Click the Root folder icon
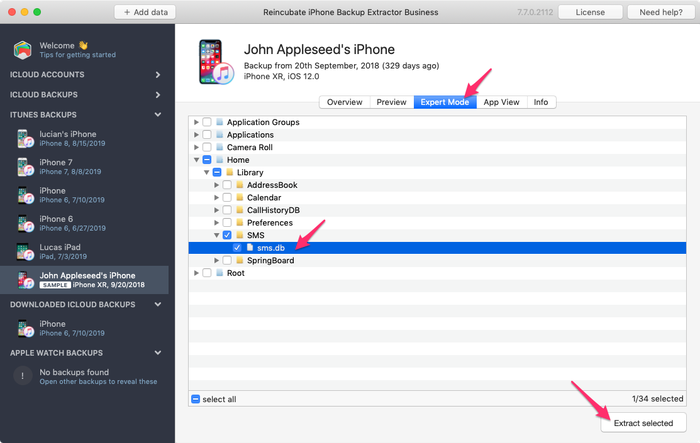 220,273
